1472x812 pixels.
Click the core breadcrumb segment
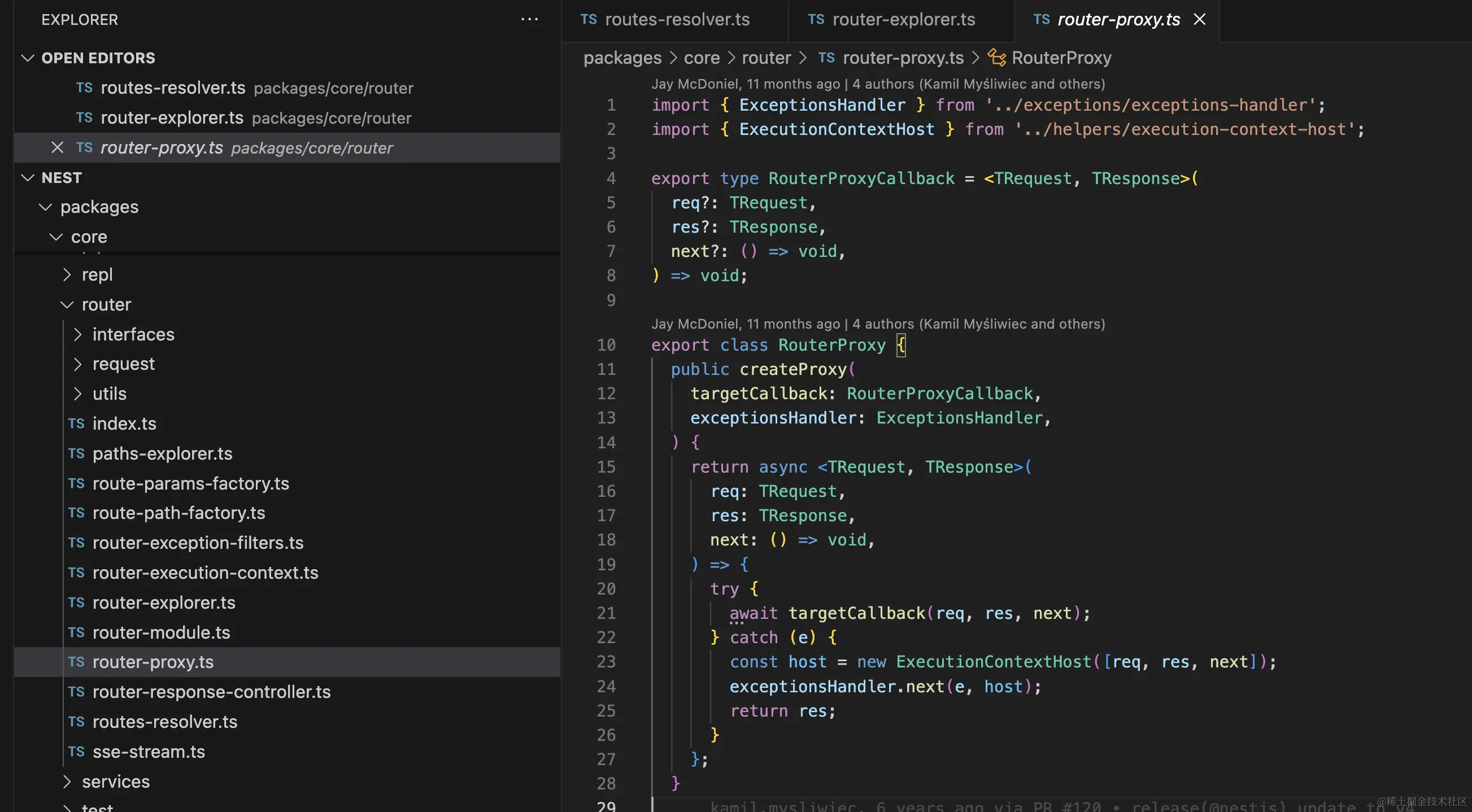pos(701,58)
